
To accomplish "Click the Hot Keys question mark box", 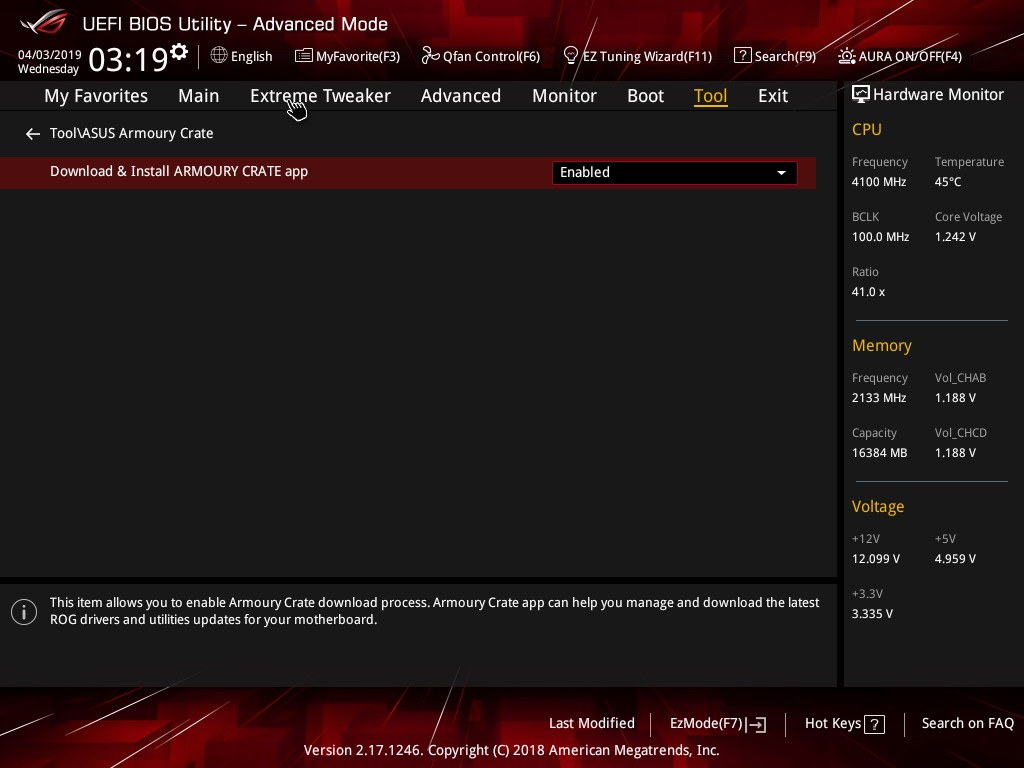I will [x=874, y=724].
